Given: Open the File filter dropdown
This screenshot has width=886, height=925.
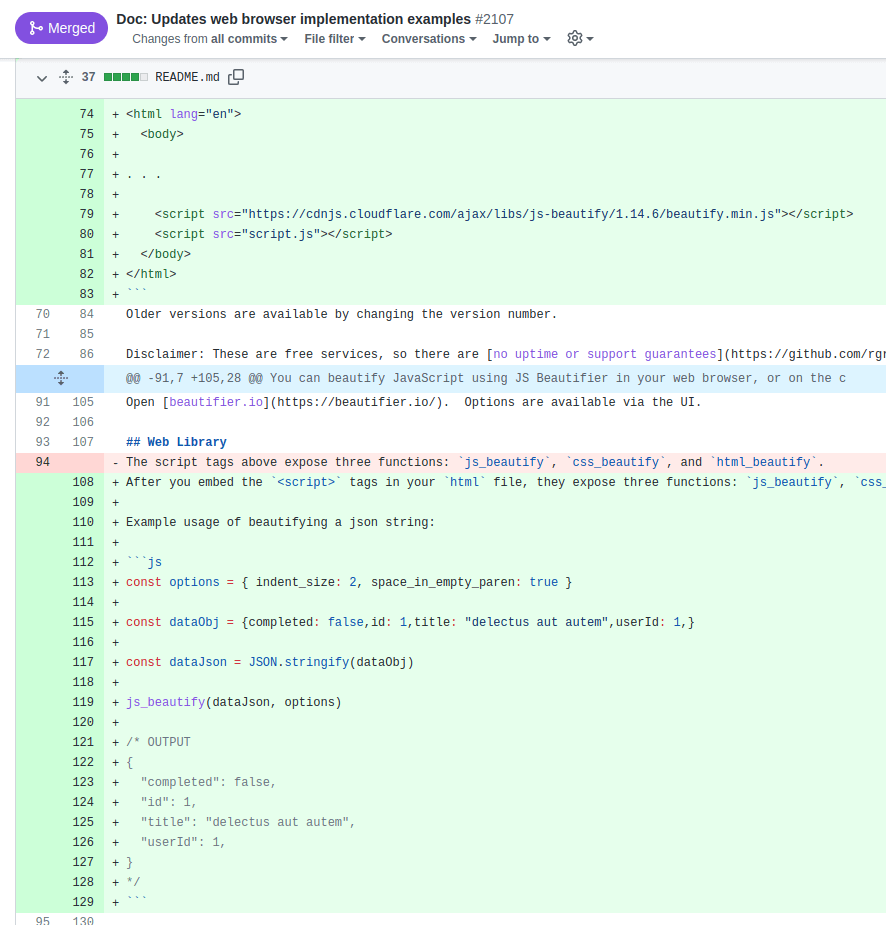Looking at the screenshot, I should (x=334, y=39).
